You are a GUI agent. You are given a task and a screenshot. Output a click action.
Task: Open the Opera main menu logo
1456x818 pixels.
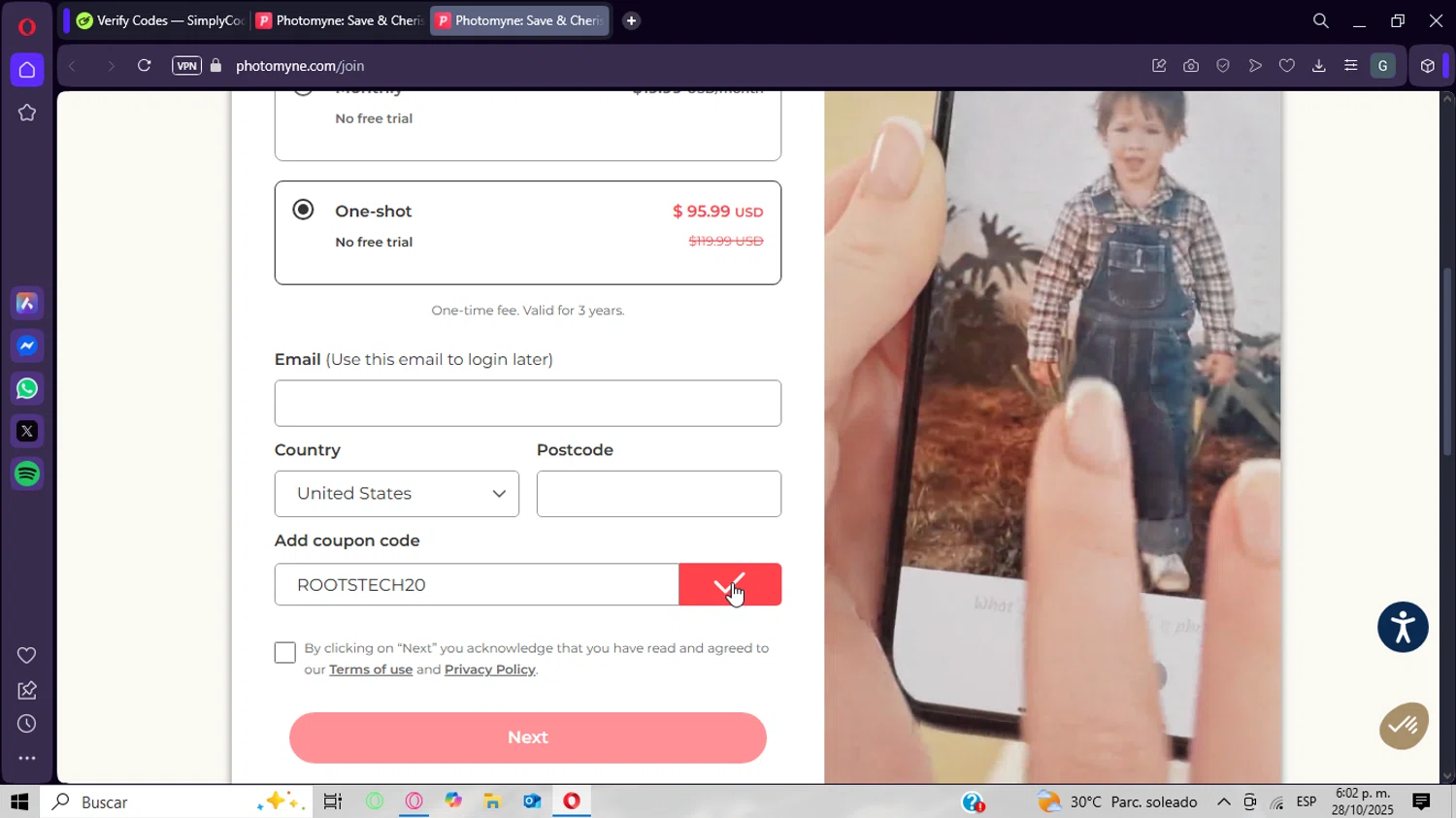26,26
